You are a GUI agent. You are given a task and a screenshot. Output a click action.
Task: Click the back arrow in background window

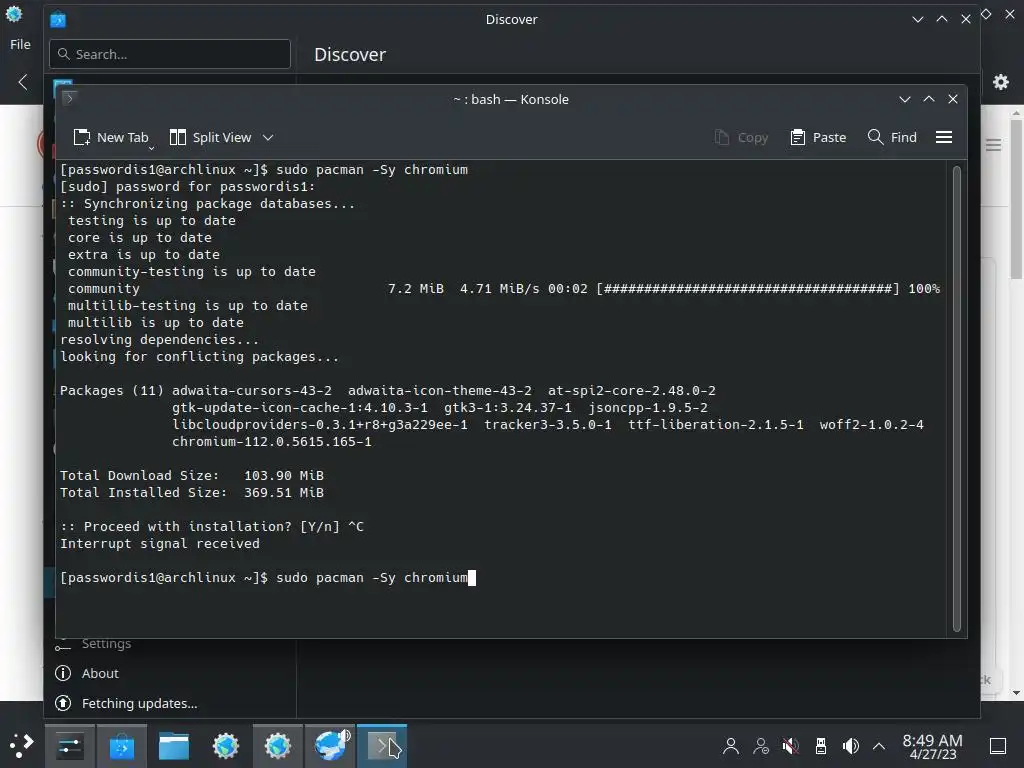(23, 82)
